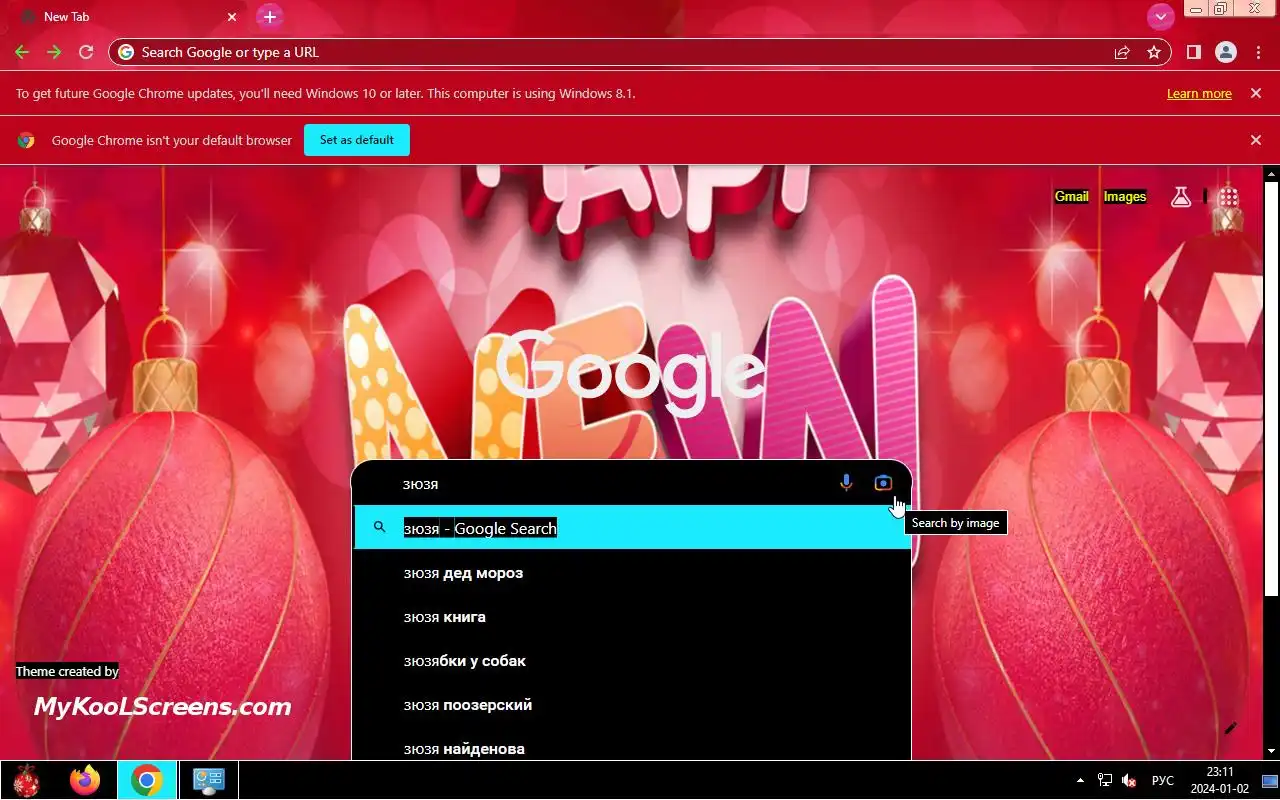The width and height of the screenshot is (1280, 800).
Task: Click the customize Chrome pencil icon
Action: 1230,728
